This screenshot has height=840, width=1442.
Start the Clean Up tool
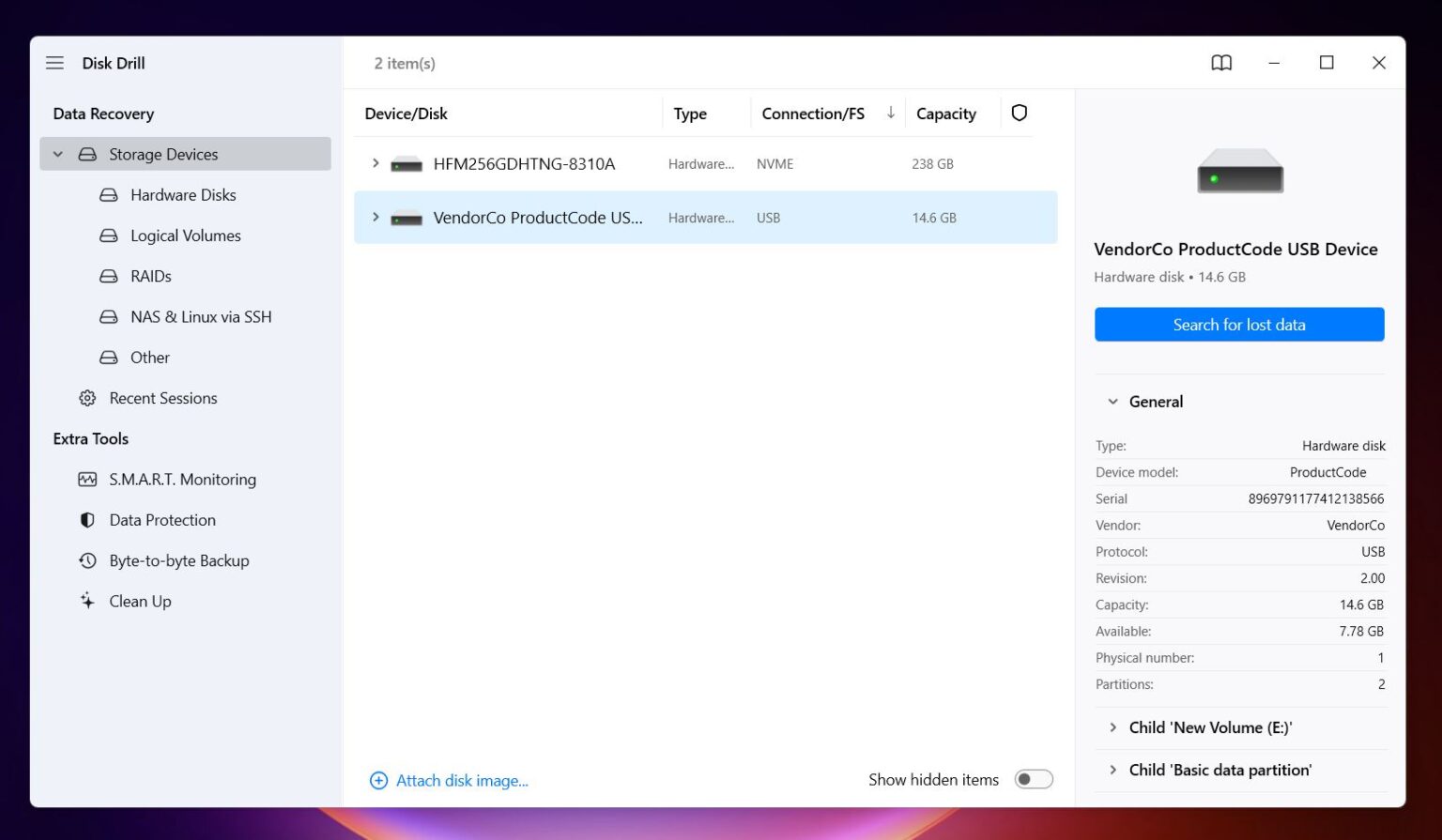pos(139,601)
